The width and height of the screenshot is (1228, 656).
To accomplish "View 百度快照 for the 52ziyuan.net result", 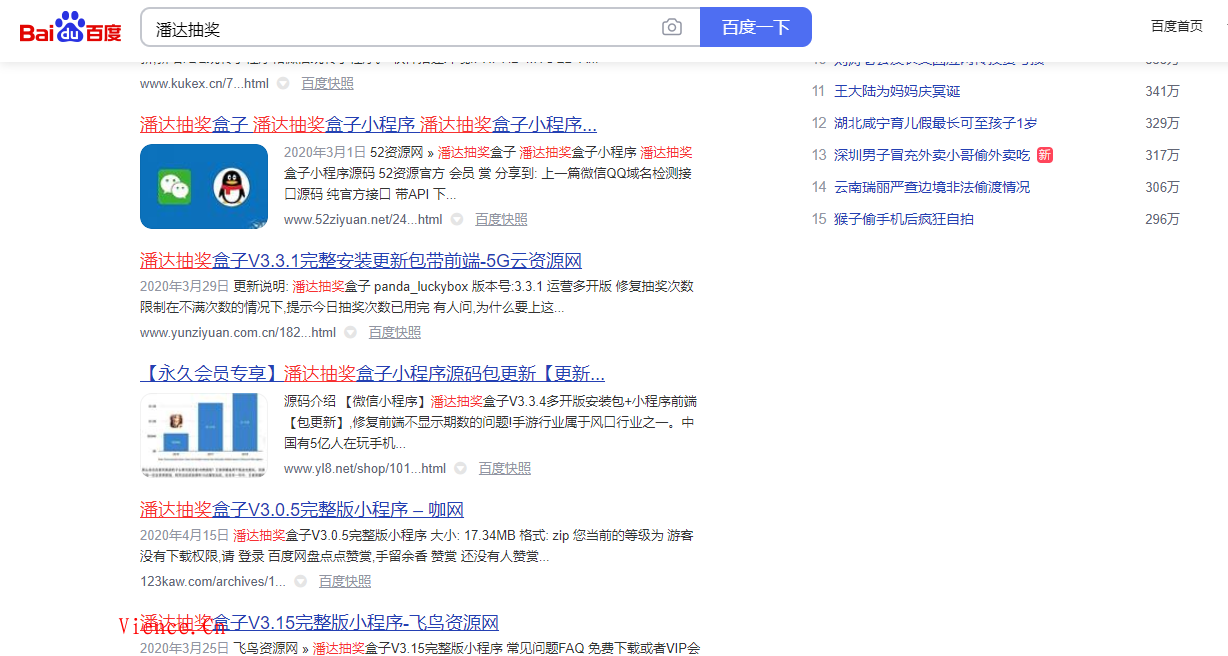I will coord(501,220).
